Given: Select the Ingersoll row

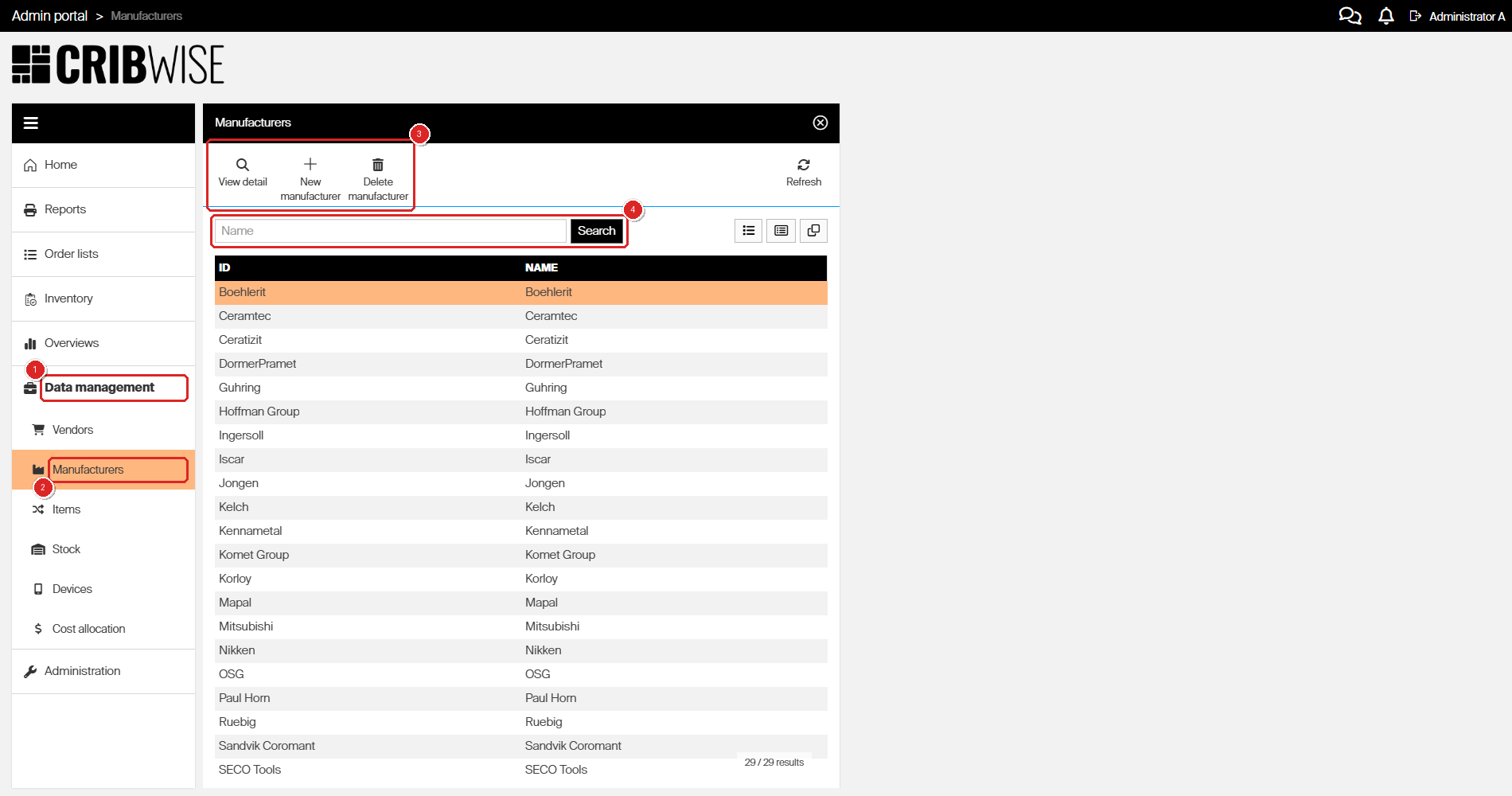Looking at the screenshot, I should pyautogui.click(x=521, y=435).
